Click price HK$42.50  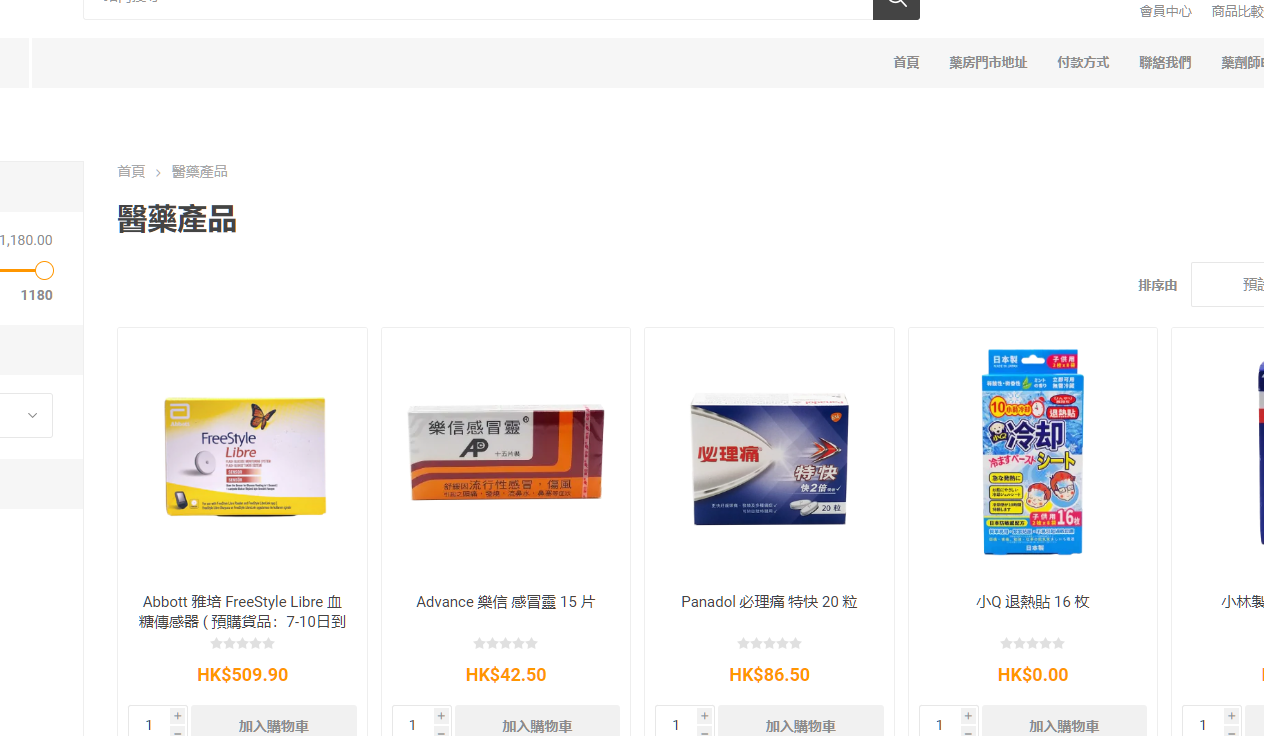[506, 675]
